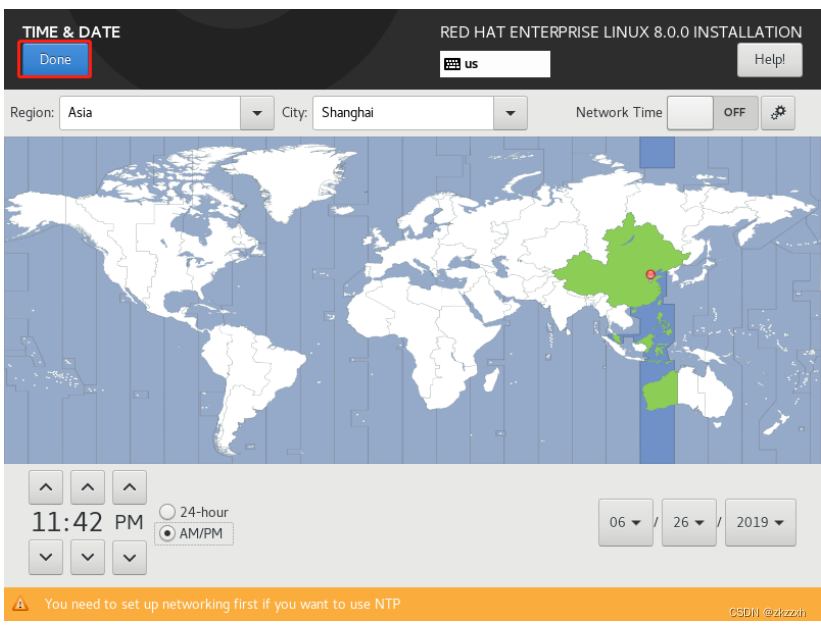Click the NTP warning triangle icon
Screen dimensions: 821x627
20,604
